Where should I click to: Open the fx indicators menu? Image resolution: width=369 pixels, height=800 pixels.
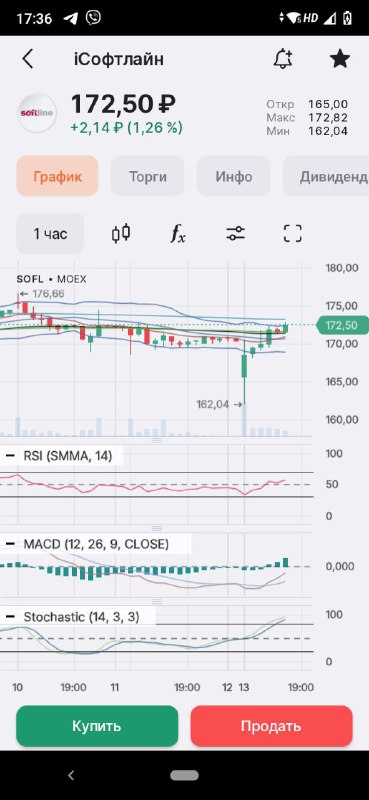coord(178,234)
